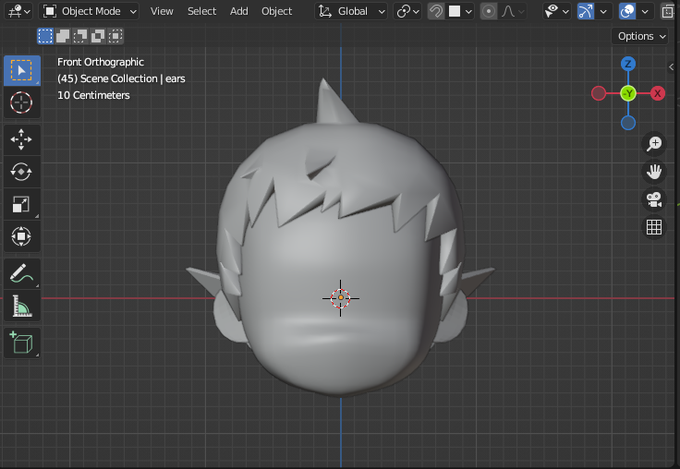Click the dark red negative X gizmo ball
Screen dimensions: 680x469
tap(598, 93)
